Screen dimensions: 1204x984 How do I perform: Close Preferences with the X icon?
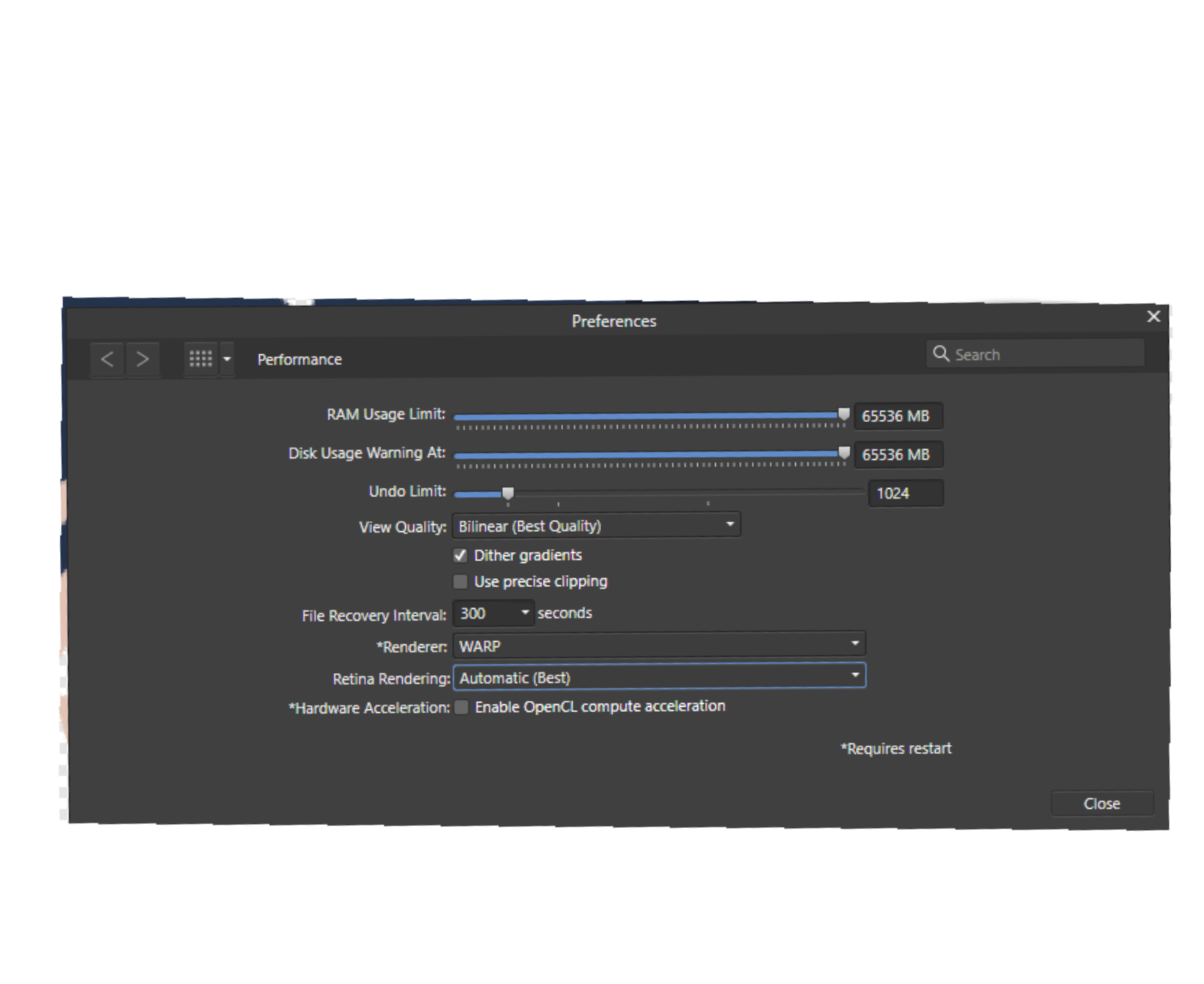pos(1153,316)
